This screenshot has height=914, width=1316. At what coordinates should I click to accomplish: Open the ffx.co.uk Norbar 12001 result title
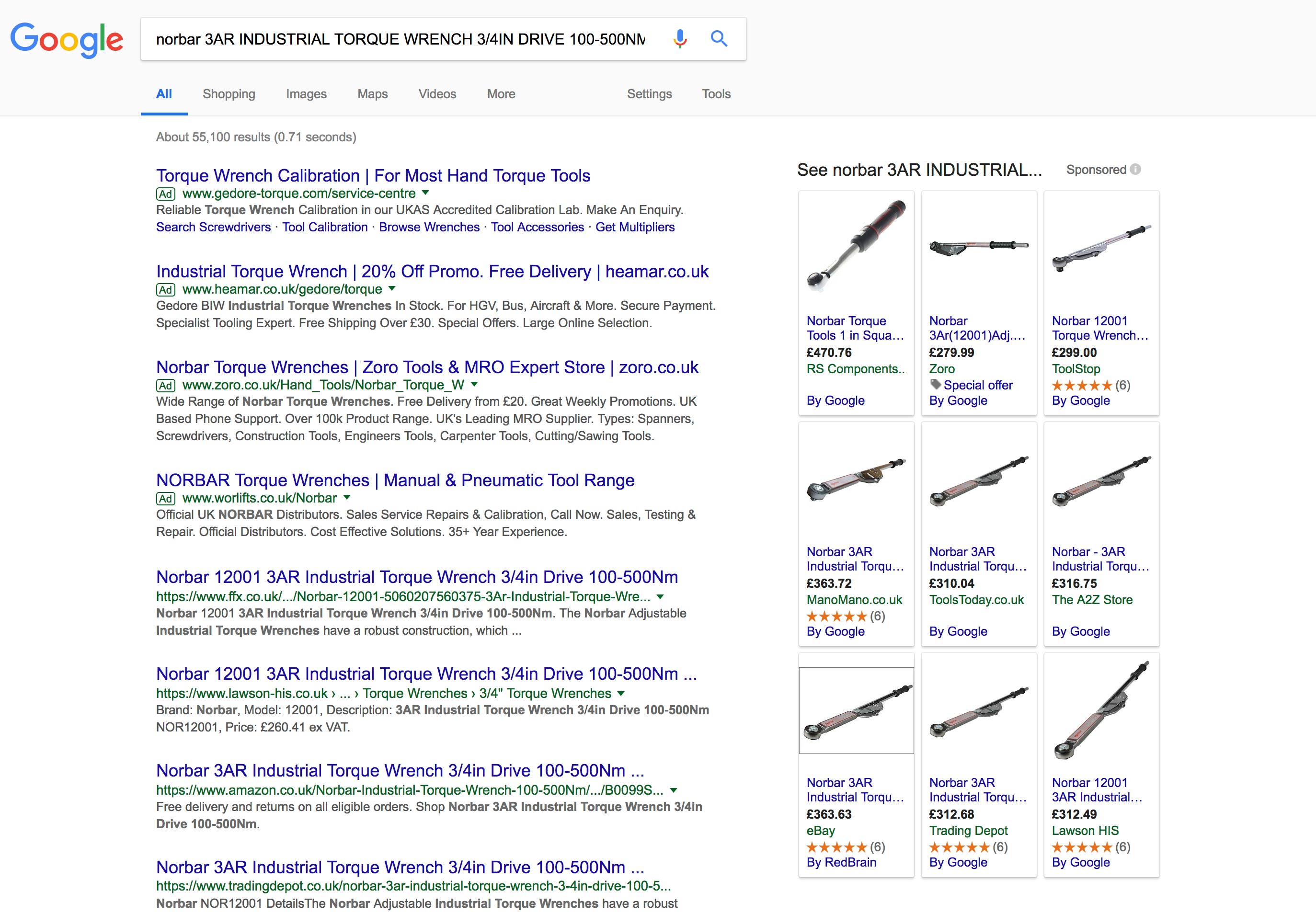tap(417, 577)
